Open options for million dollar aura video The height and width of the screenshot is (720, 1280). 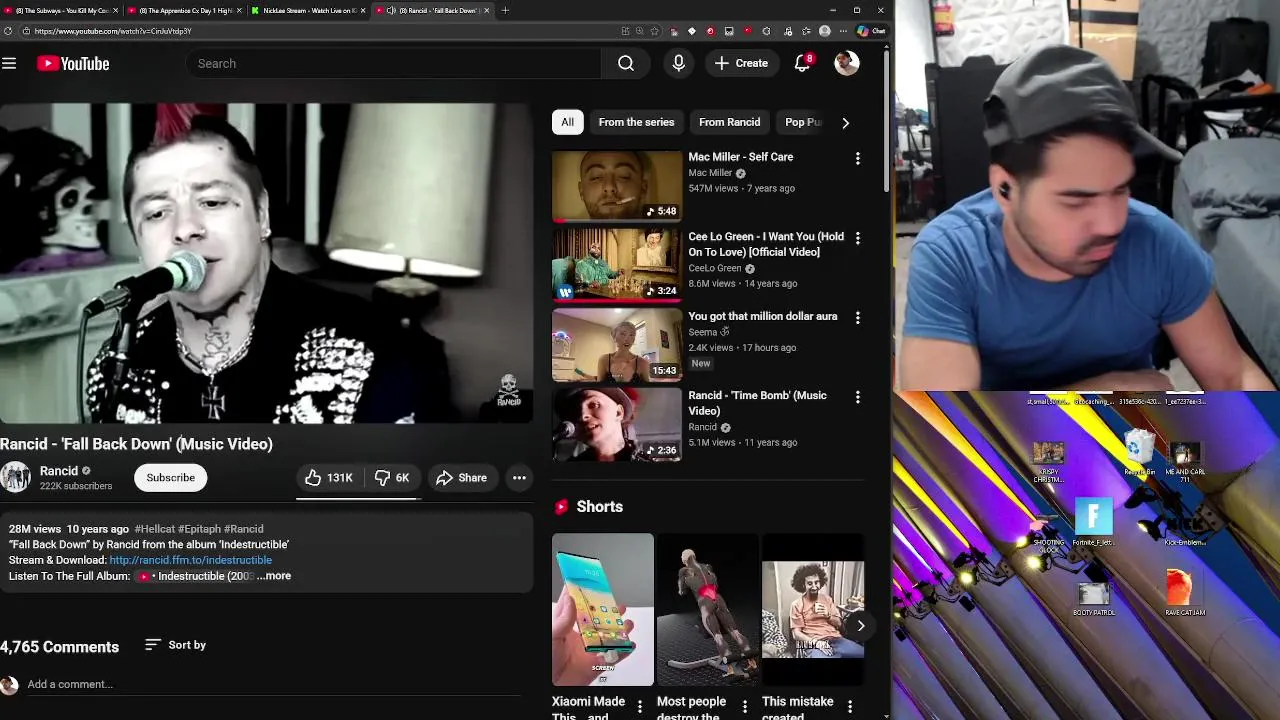[x=857, y=317]
